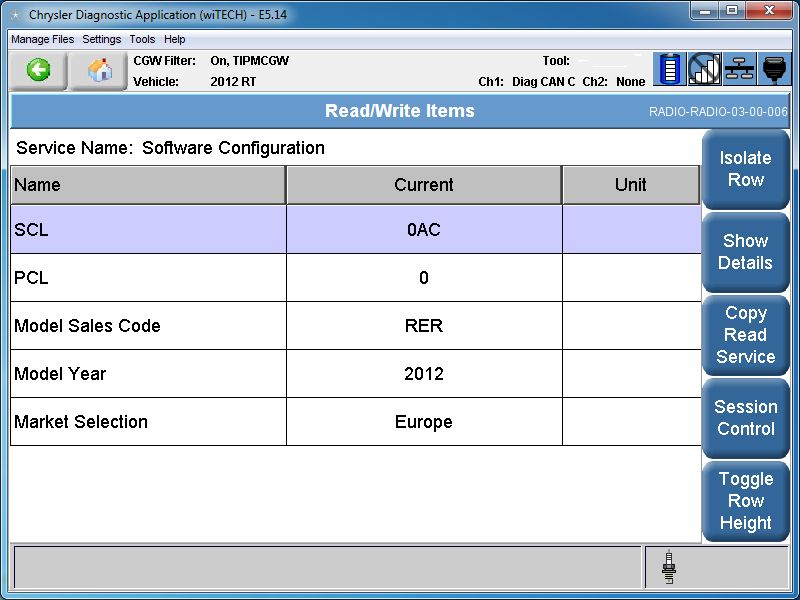Click the green back arrow button

click(39, 71)
